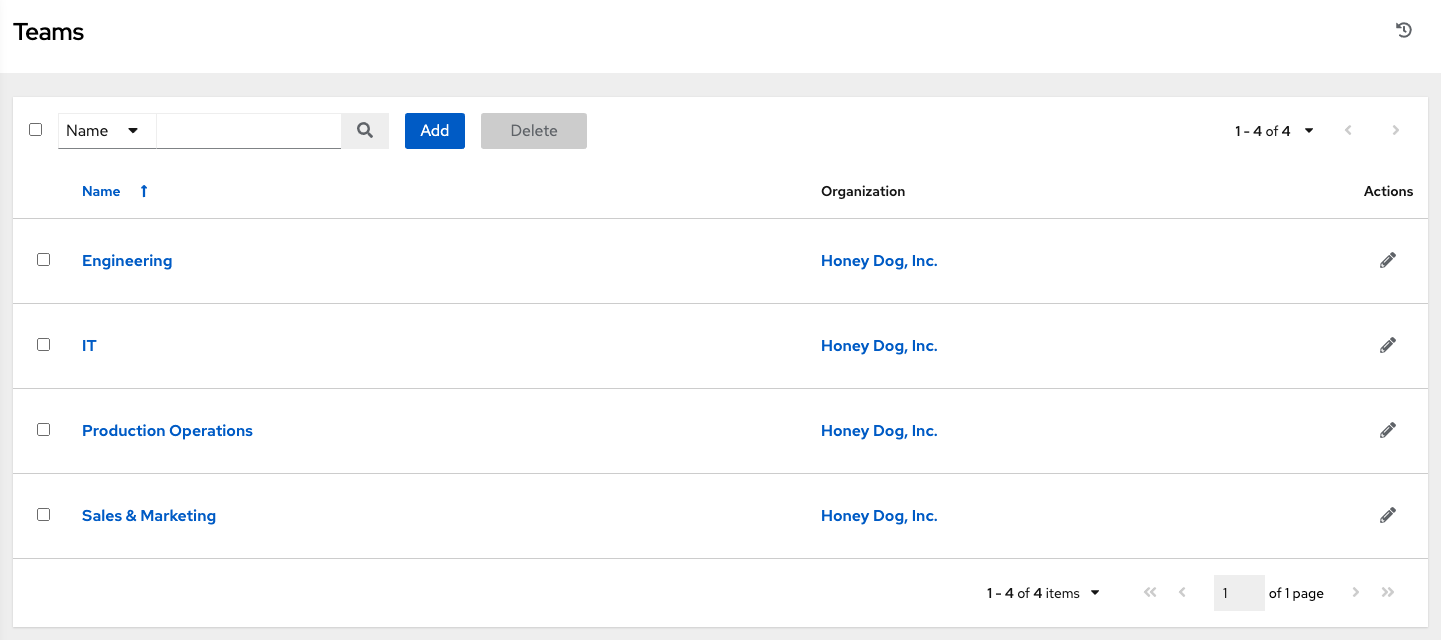The height and width of the screenshot is (640, 1441).
Task: Open the Name search filter dropdown
Action: pos(106,130)
